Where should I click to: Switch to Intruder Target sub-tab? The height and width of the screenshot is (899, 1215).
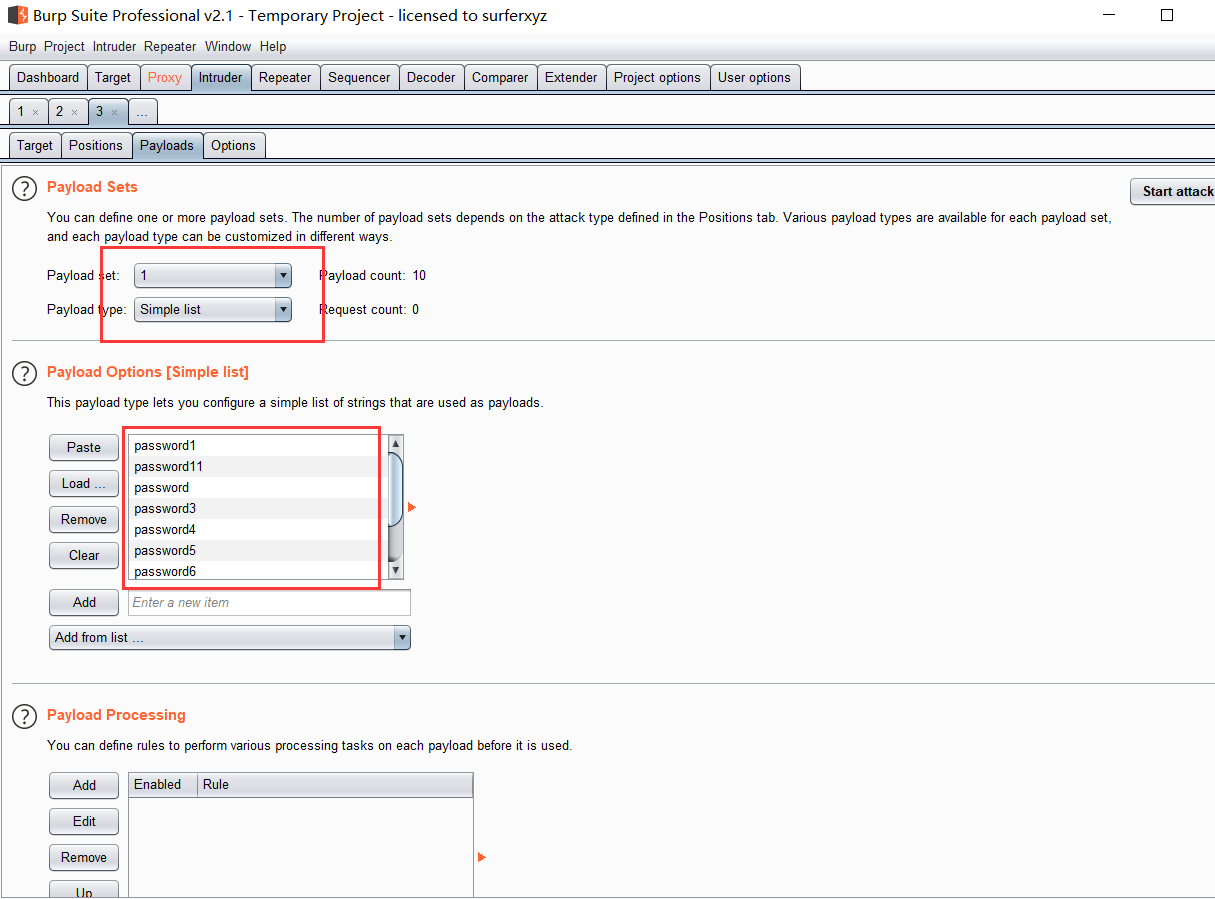(35, 146)
